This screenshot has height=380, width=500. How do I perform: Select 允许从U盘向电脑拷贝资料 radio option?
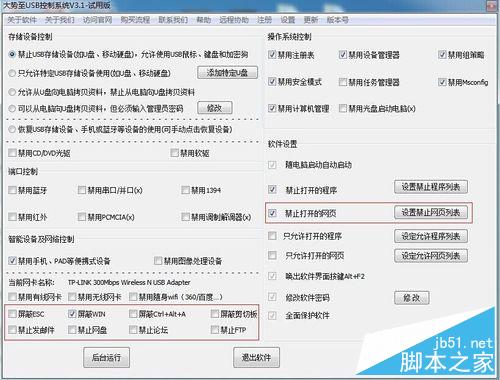coord(12,92)
